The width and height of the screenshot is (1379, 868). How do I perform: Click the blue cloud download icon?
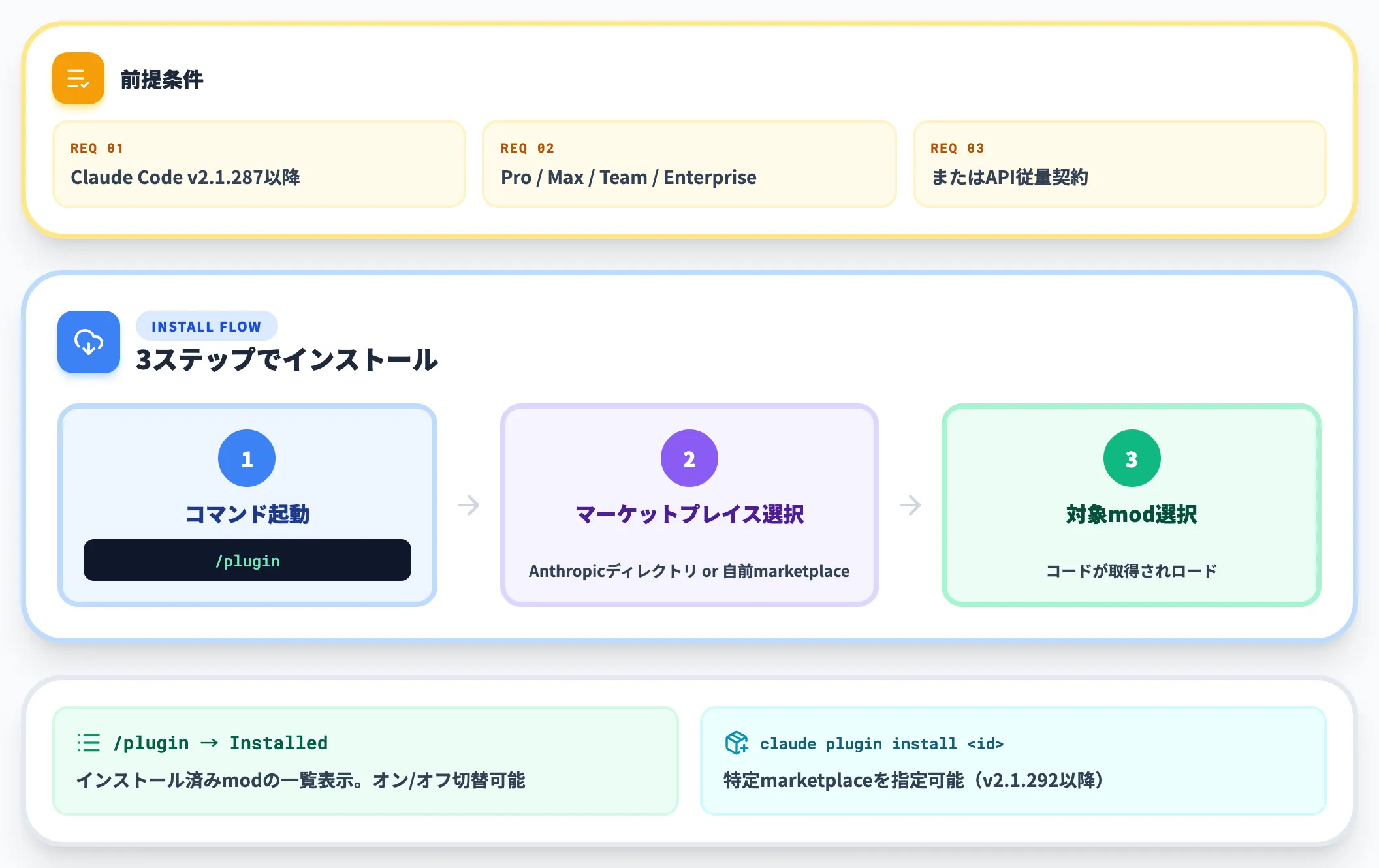(x=89, y=342)
